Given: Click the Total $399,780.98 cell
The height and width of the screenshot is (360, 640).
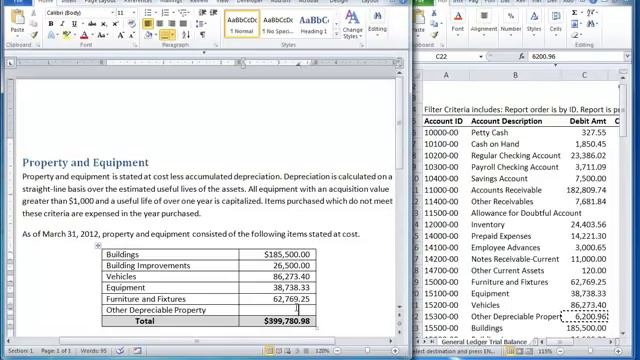Looking at the screenshot, I should [277, 321].
